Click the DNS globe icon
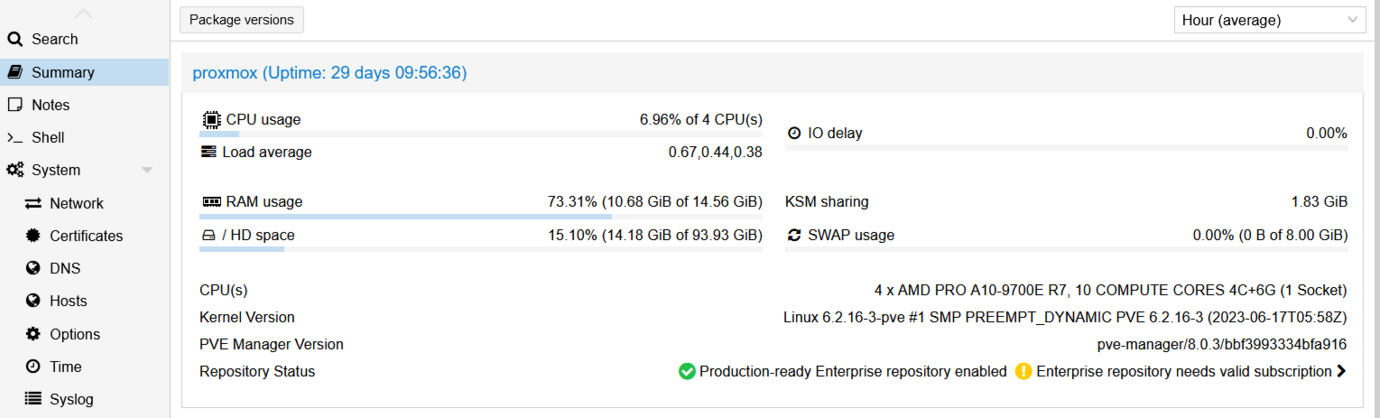The width and height of the screenshot is (1380, 418). pyautogui.click(x=33, y=268)
